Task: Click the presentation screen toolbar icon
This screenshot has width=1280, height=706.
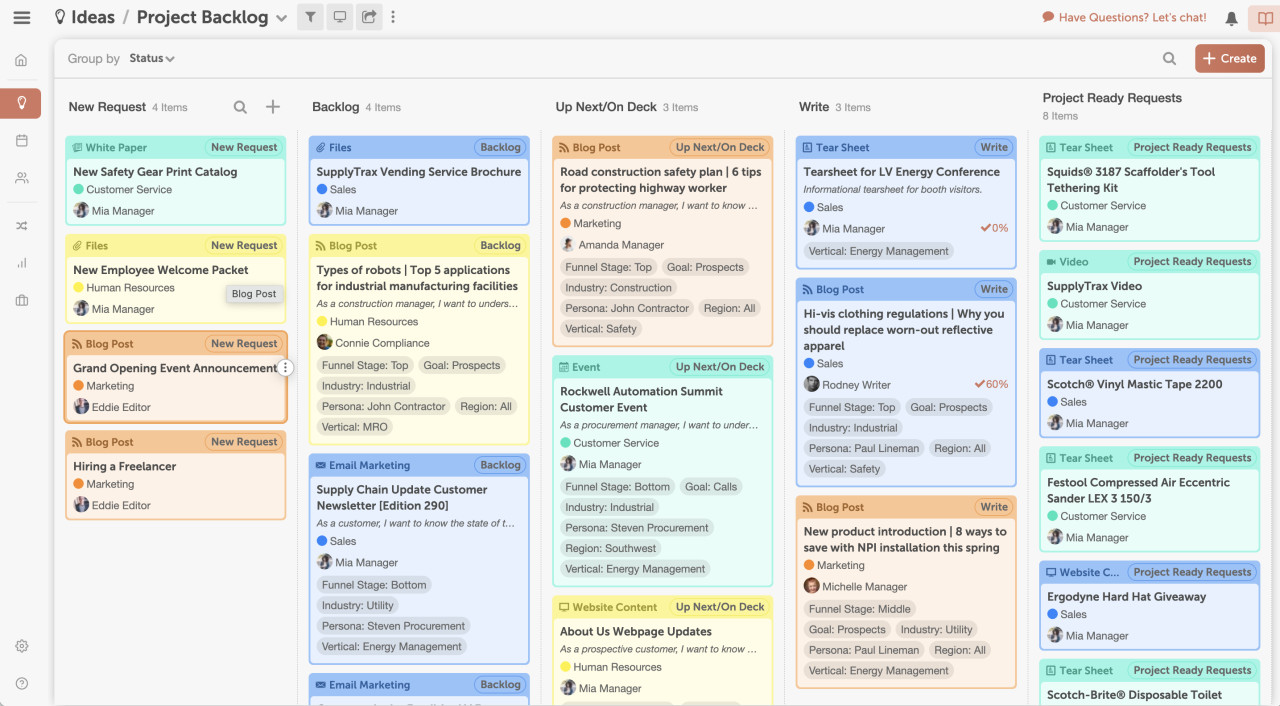Action: coord(340,17)
